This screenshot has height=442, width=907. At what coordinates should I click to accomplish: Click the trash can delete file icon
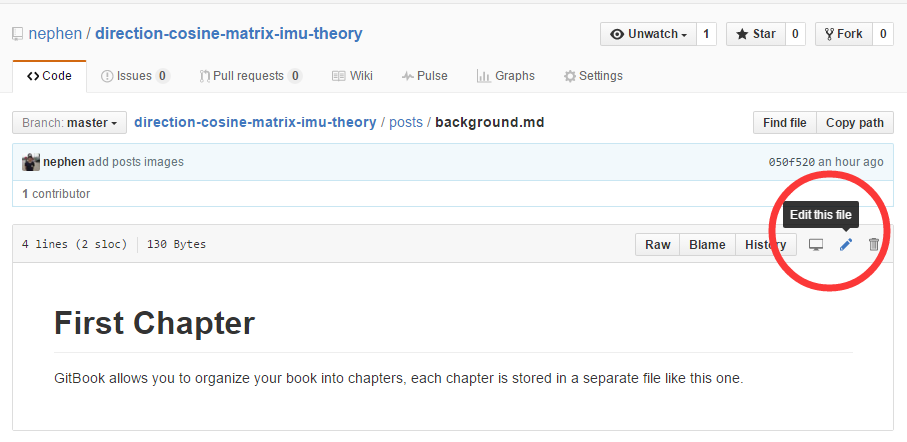click(x=873, y=245)
